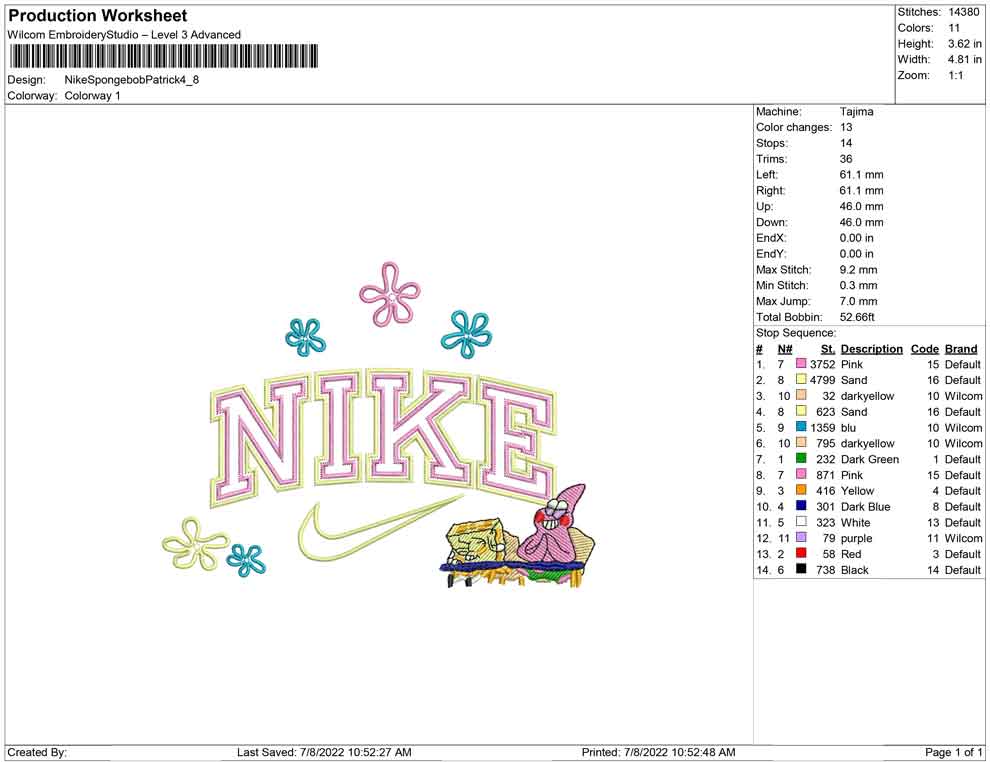Viewport: 990px width, 762px height.
Task: Click the Stops value 14
Action: point(845,143)
